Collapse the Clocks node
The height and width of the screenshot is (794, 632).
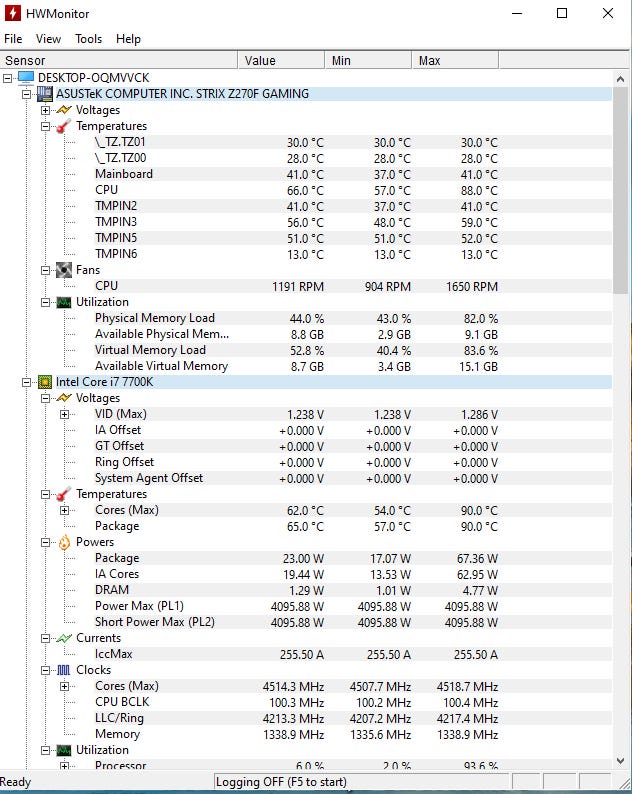[46, 670]
